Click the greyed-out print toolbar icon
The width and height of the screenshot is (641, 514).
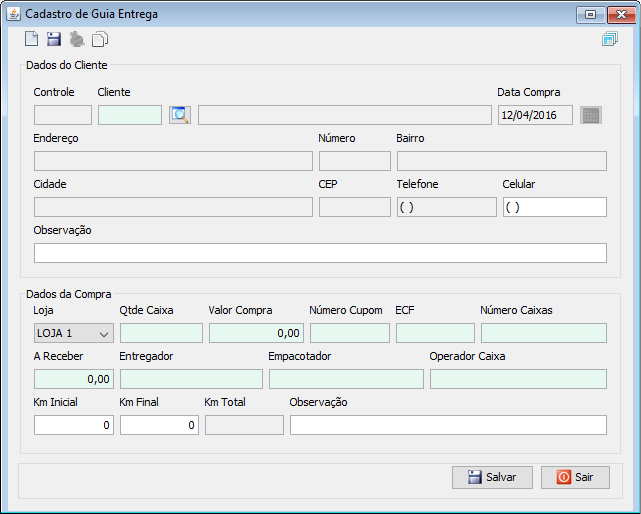(76, 39)
